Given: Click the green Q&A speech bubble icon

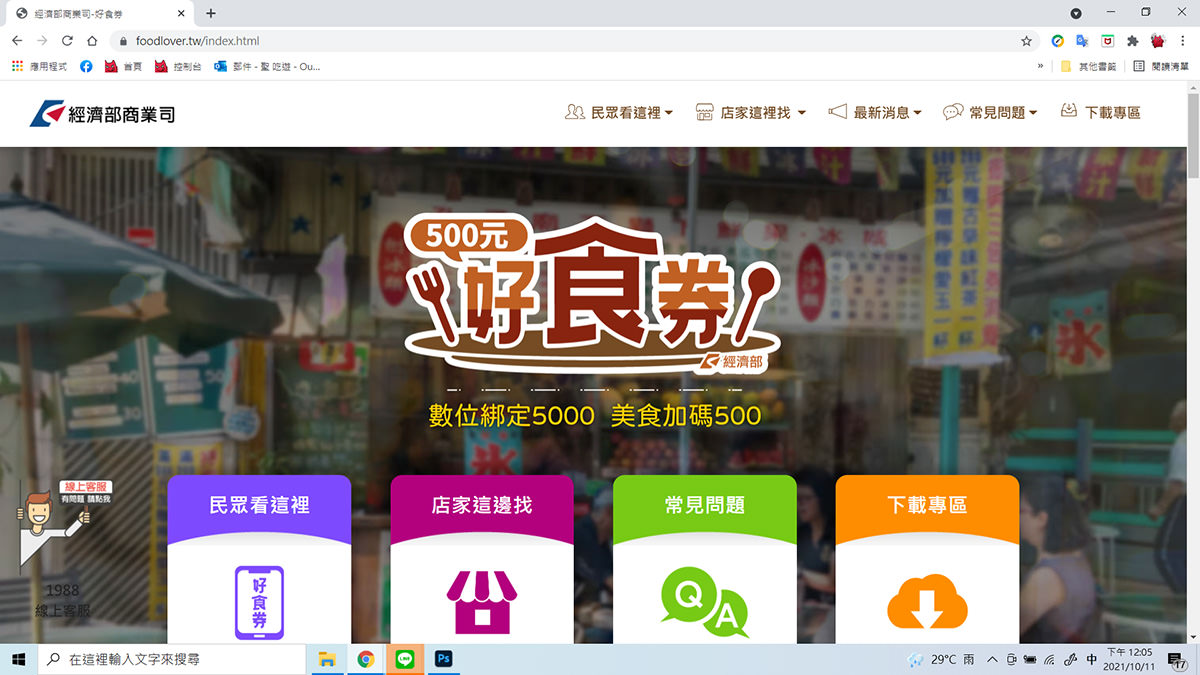Looking at the screenshot, I should pos(704,601).
